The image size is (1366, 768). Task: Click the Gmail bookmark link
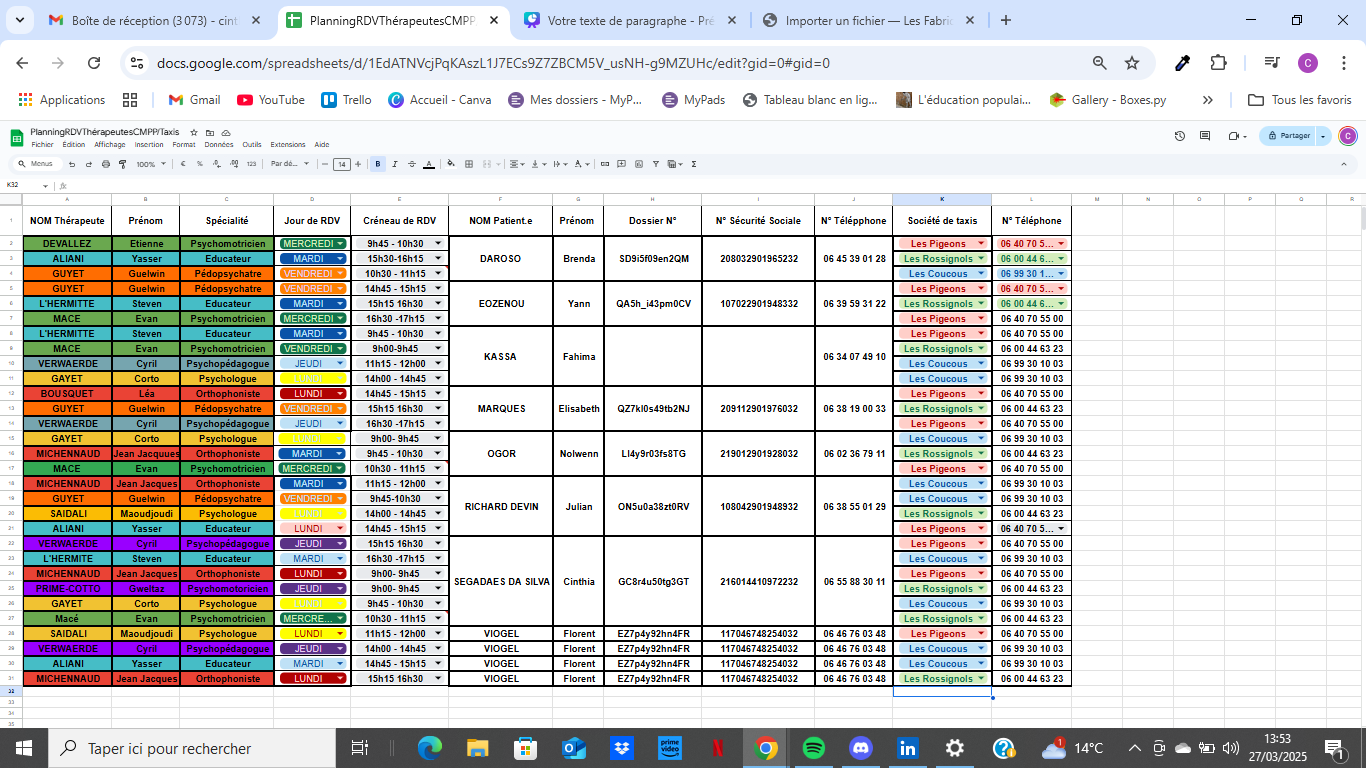coord(194,100)
